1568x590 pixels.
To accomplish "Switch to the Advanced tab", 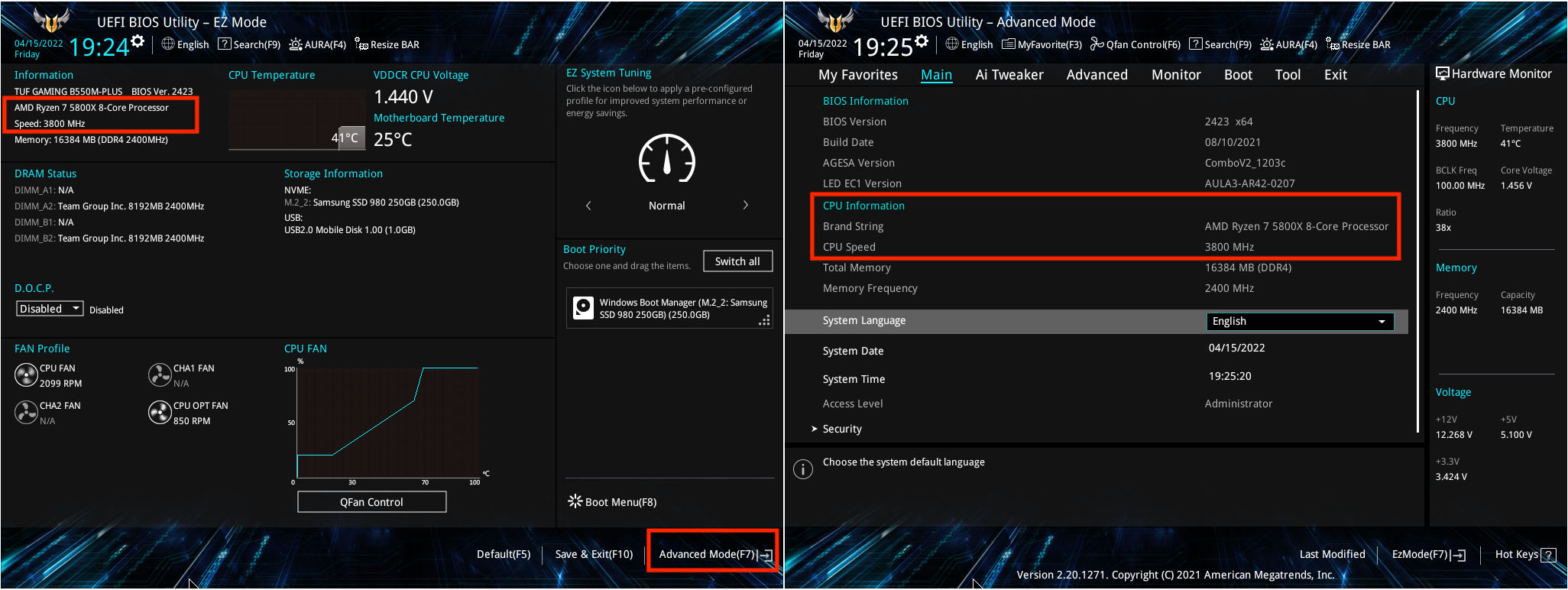I will (1097, 75).
